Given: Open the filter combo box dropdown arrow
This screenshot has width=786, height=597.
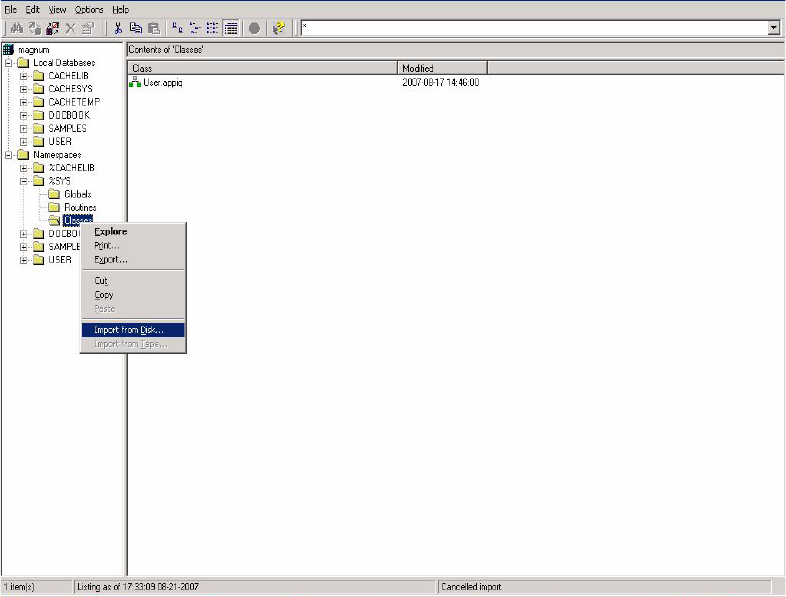Looking at the screenshot, I should 774,28.
